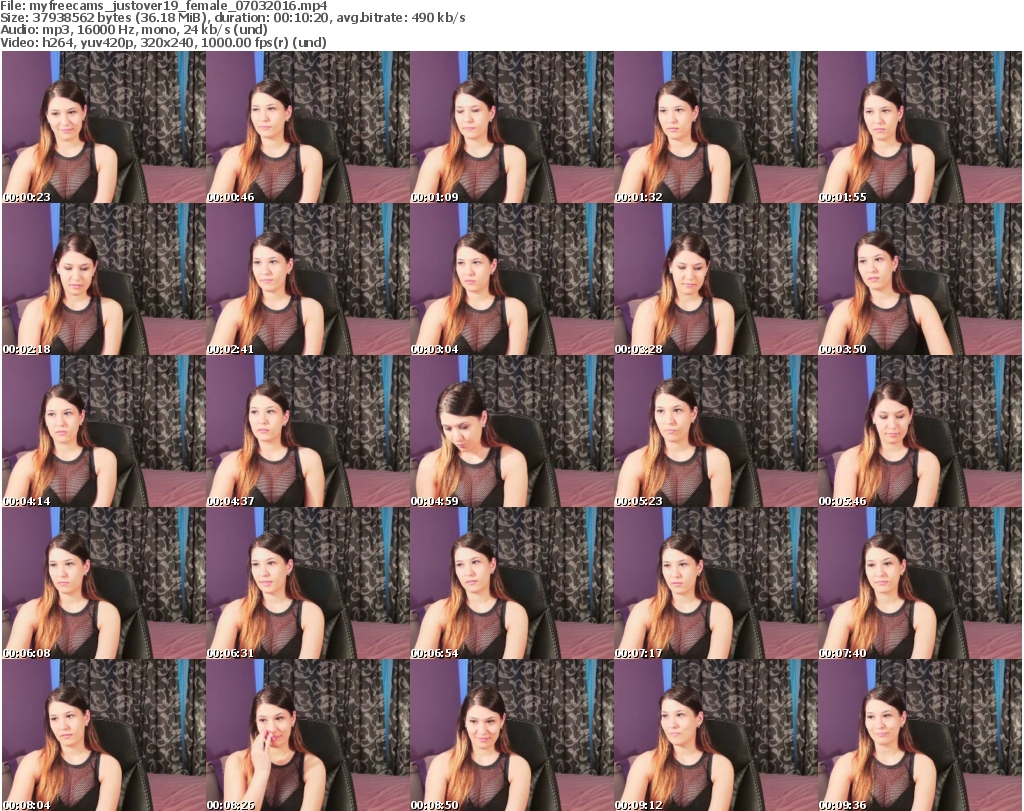Select the frame at 00:04:37
Viewport: 1024px width, 811px height.
click(x=308, y=432)
